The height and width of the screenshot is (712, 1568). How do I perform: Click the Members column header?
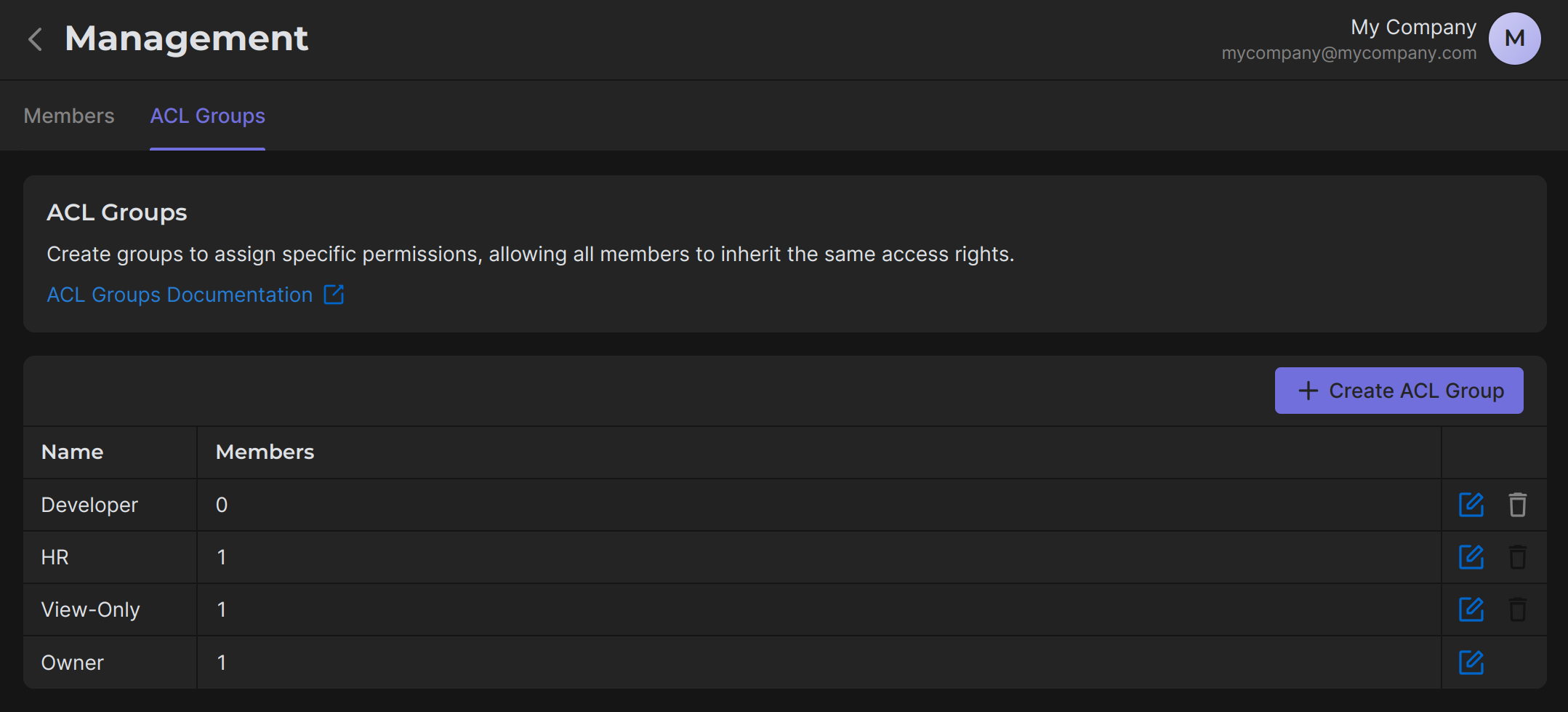coord(265,452)
